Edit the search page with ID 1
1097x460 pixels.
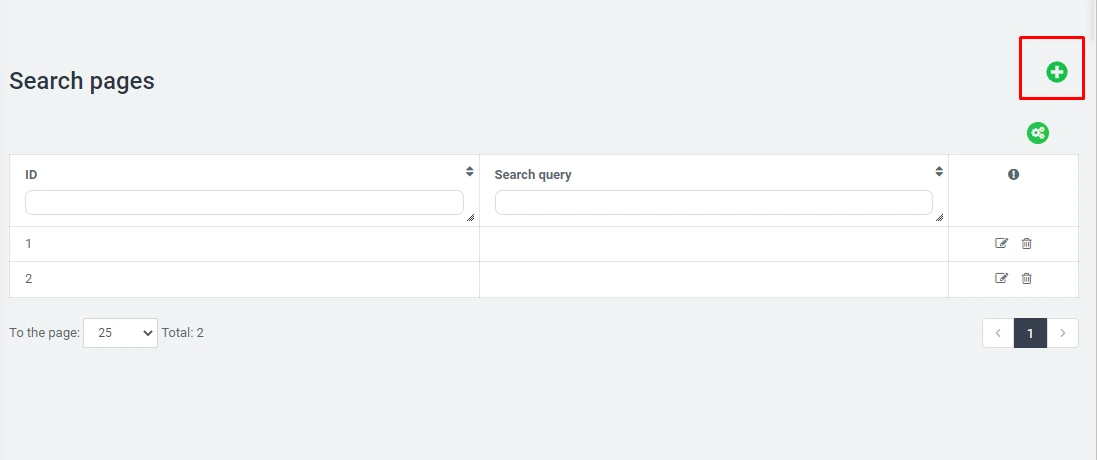click(1001, 243)
